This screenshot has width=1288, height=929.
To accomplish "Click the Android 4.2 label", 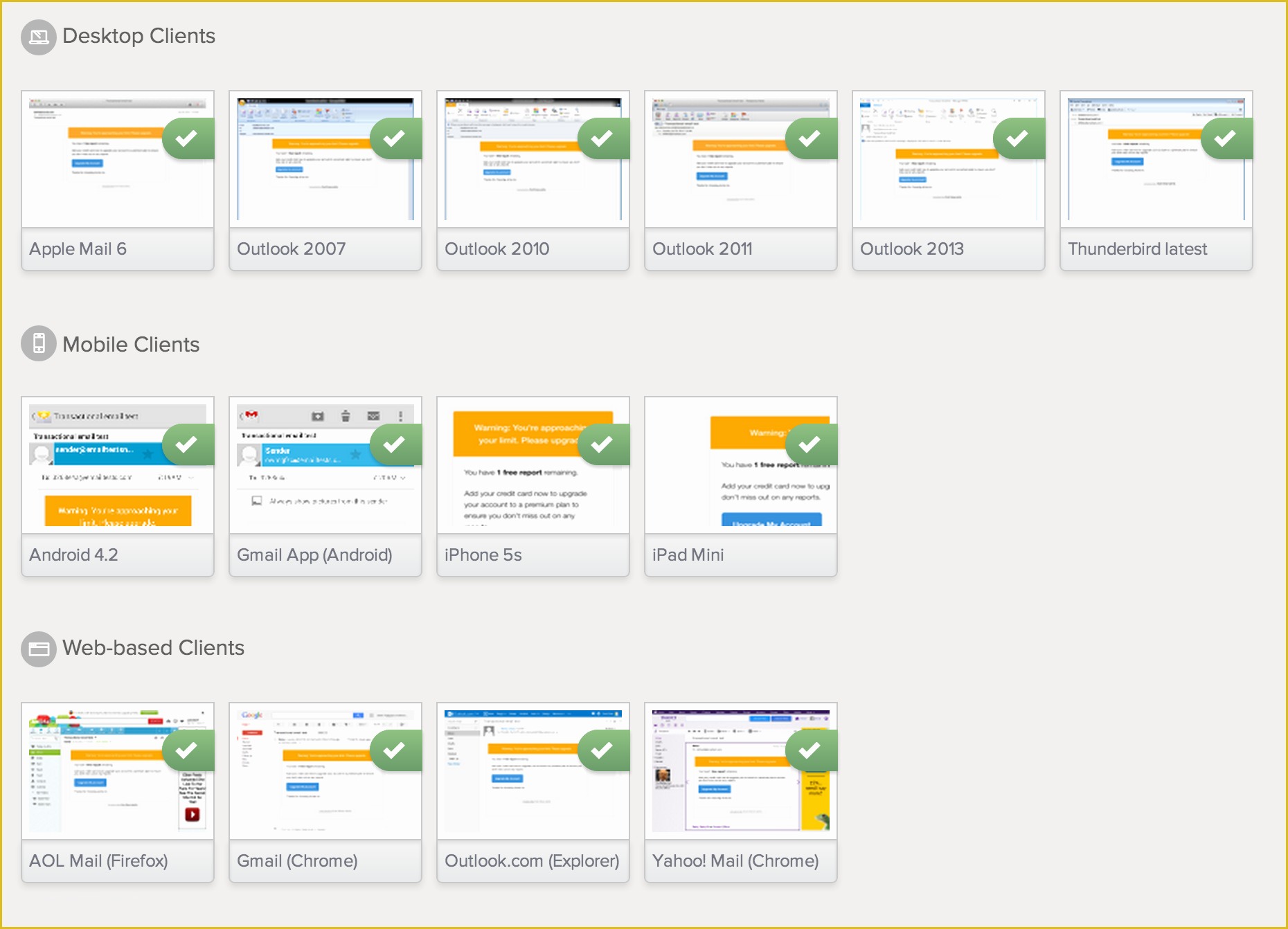I will (x=73, y=555).
